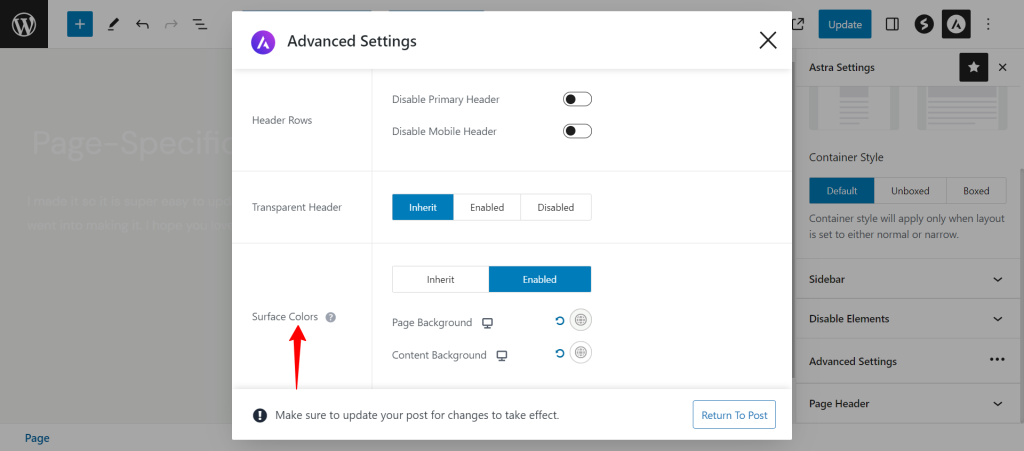
Task: Switch Surface Colors to Inherit
Action: click(441, 279)
